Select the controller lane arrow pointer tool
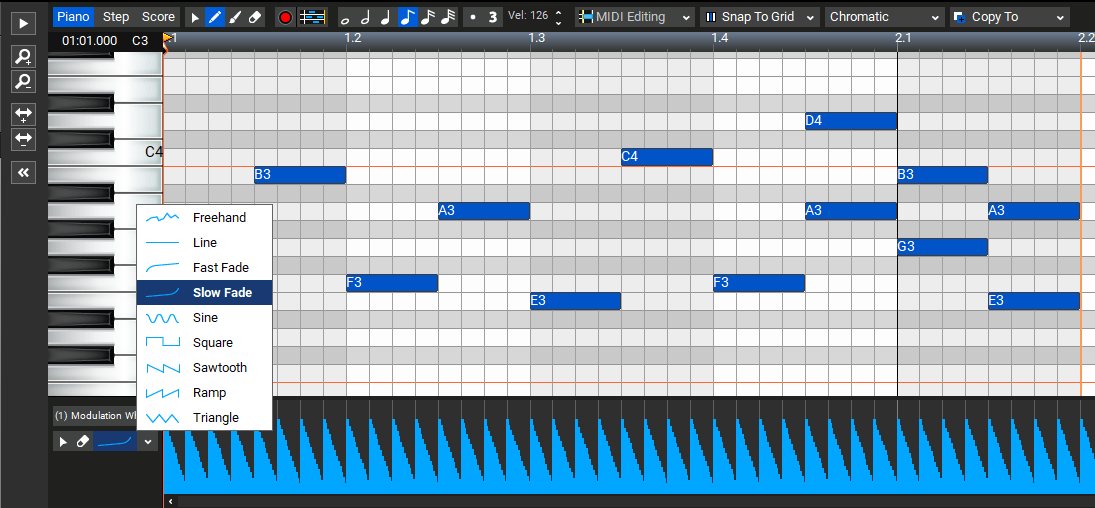1095x508 pixels. click(x=63, y=442)
